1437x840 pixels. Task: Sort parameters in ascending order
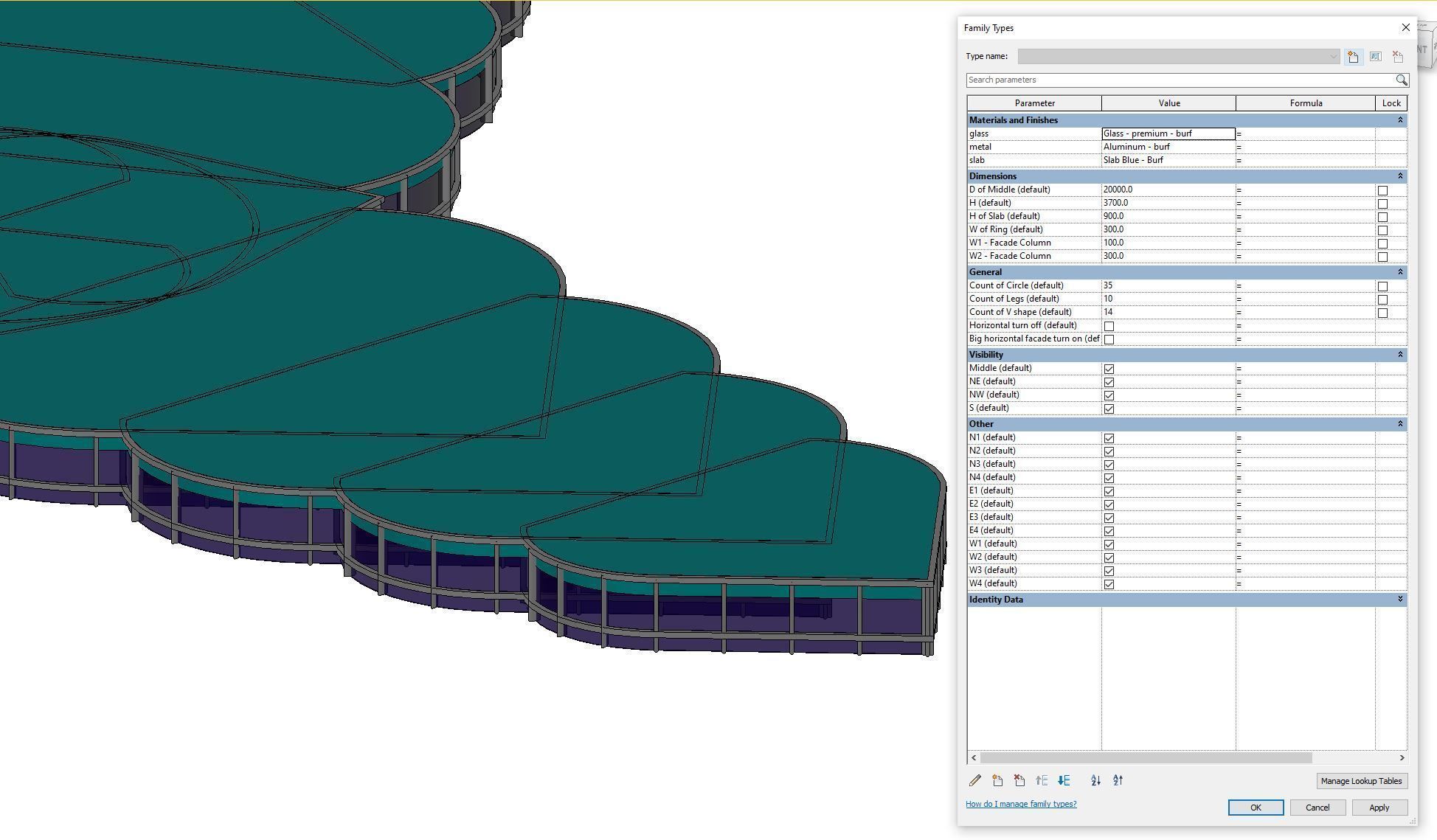(1095, 780)
